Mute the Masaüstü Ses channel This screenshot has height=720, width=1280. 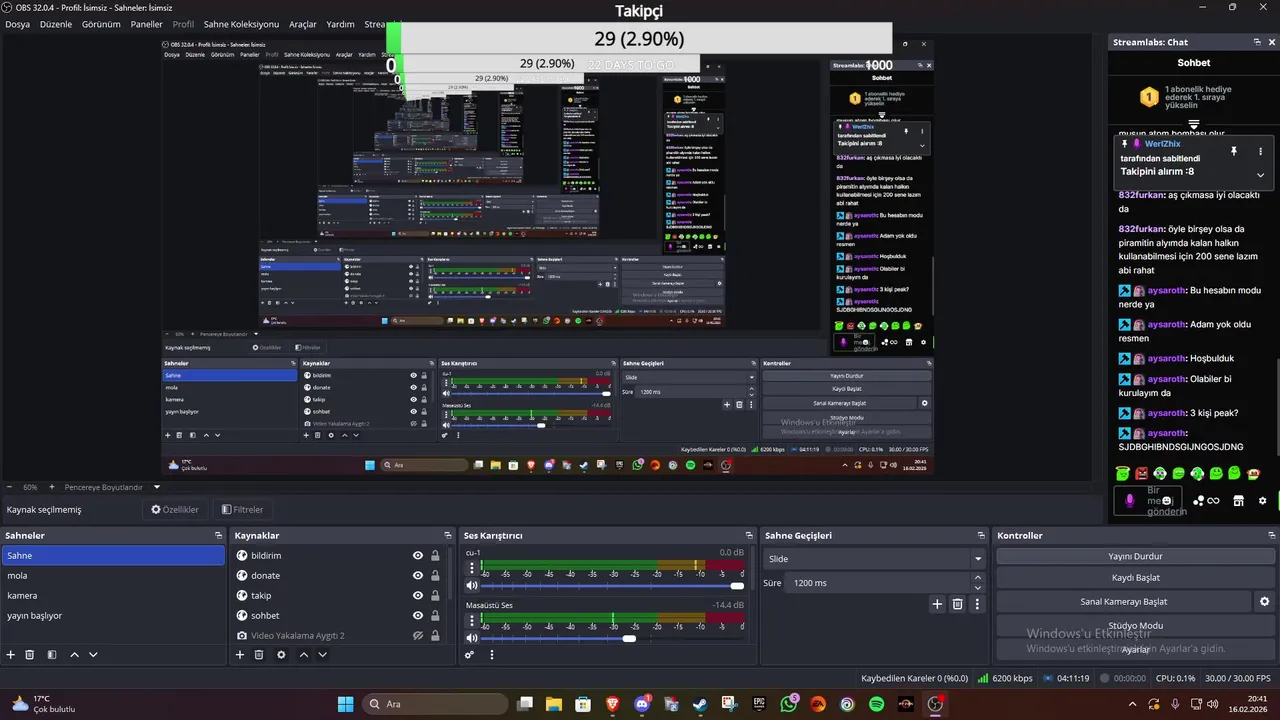(x=472, y=638)
